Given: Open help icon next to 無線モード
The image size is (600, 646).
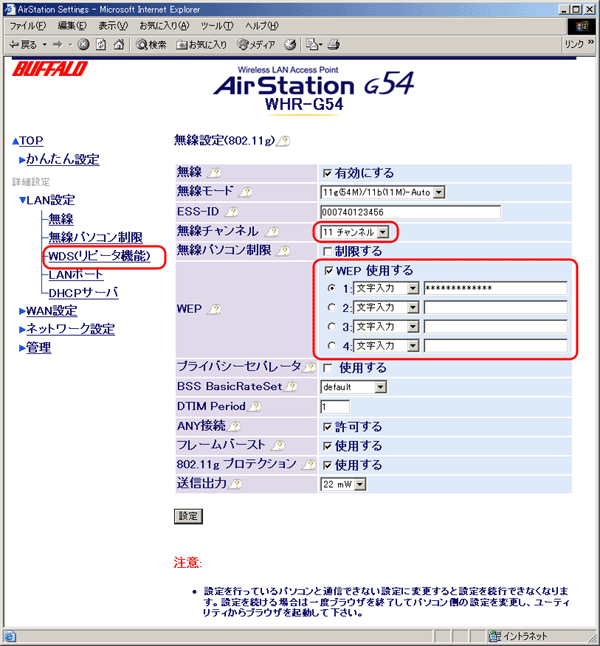Looking at the screenshot, I should [x=246, y=192].
